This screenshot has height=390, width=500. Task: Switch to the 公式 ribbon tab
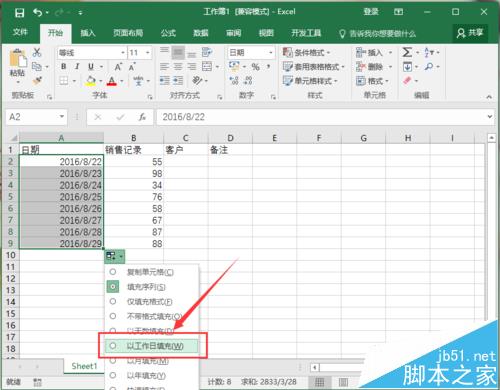click(168, 33)
